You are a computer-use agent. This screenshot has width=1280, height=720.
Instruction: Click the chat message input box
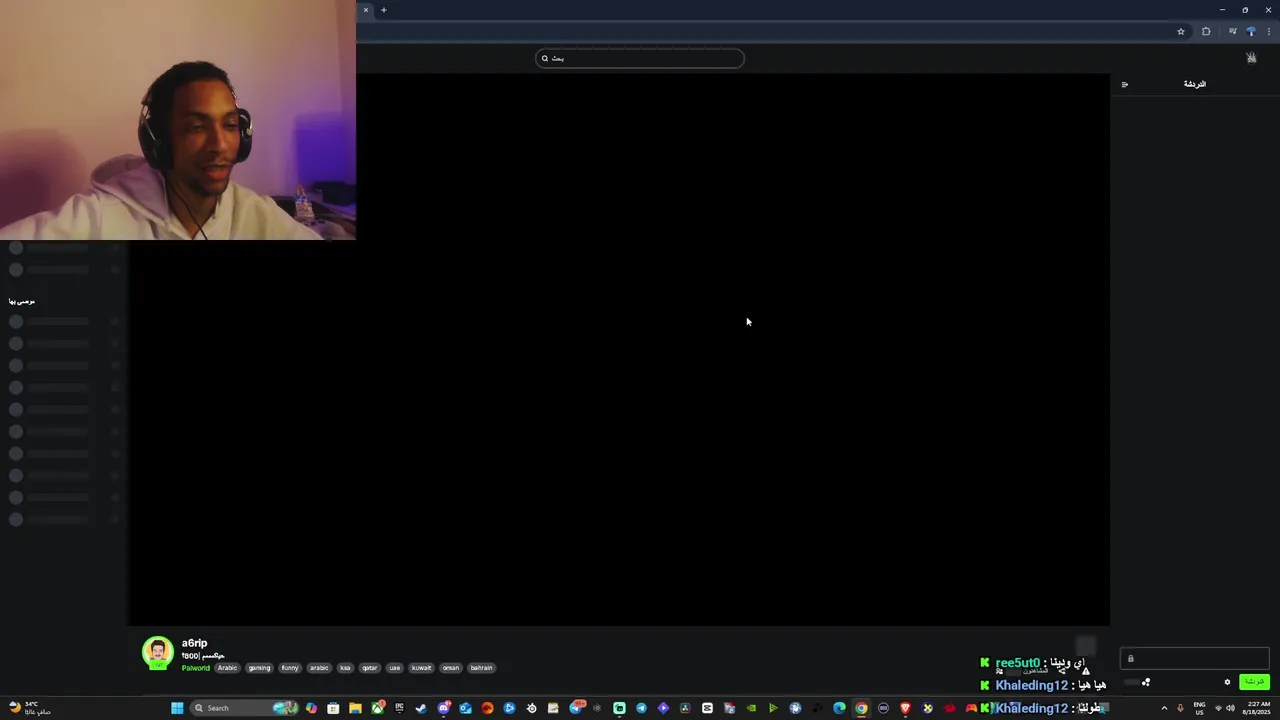[1195, 658]
